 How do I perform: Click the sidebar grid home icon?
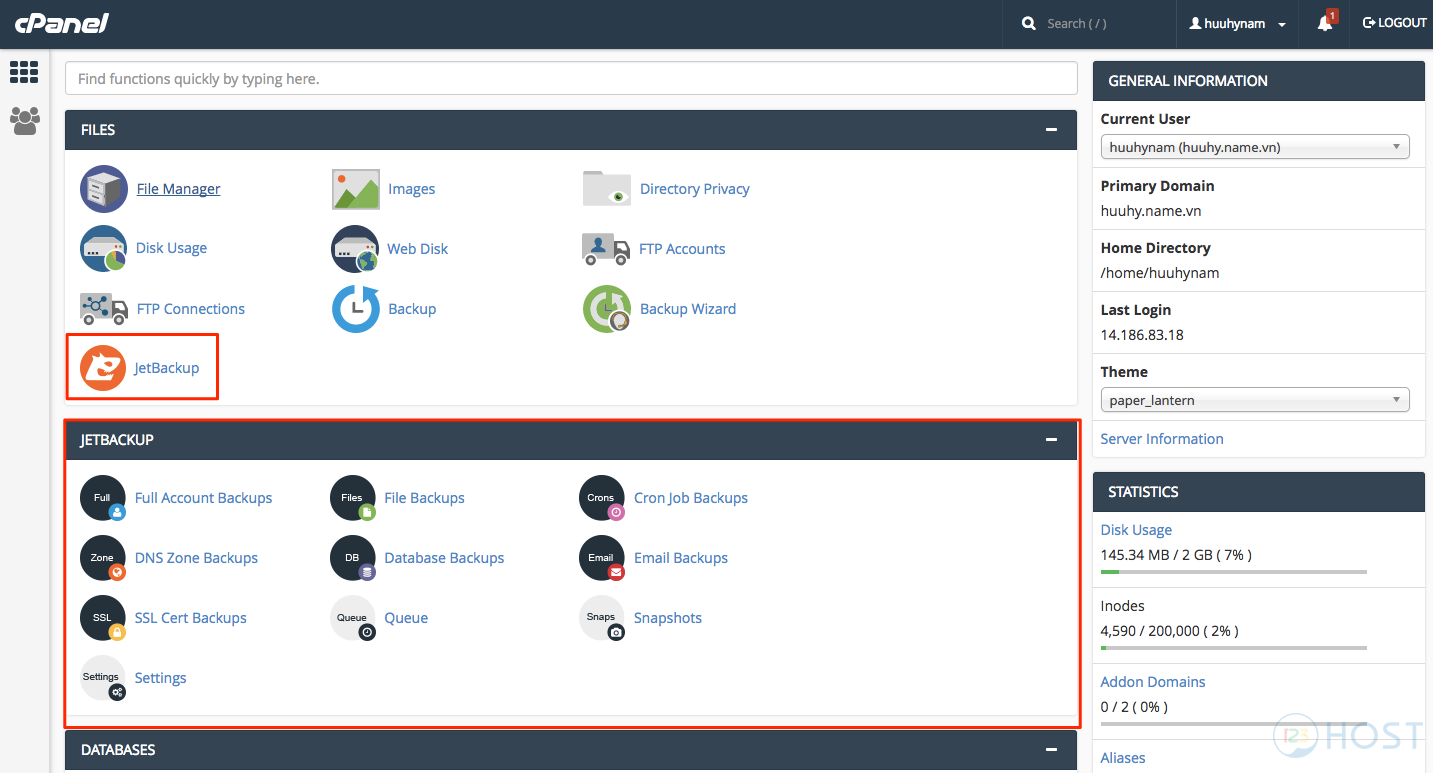(24, 72)
